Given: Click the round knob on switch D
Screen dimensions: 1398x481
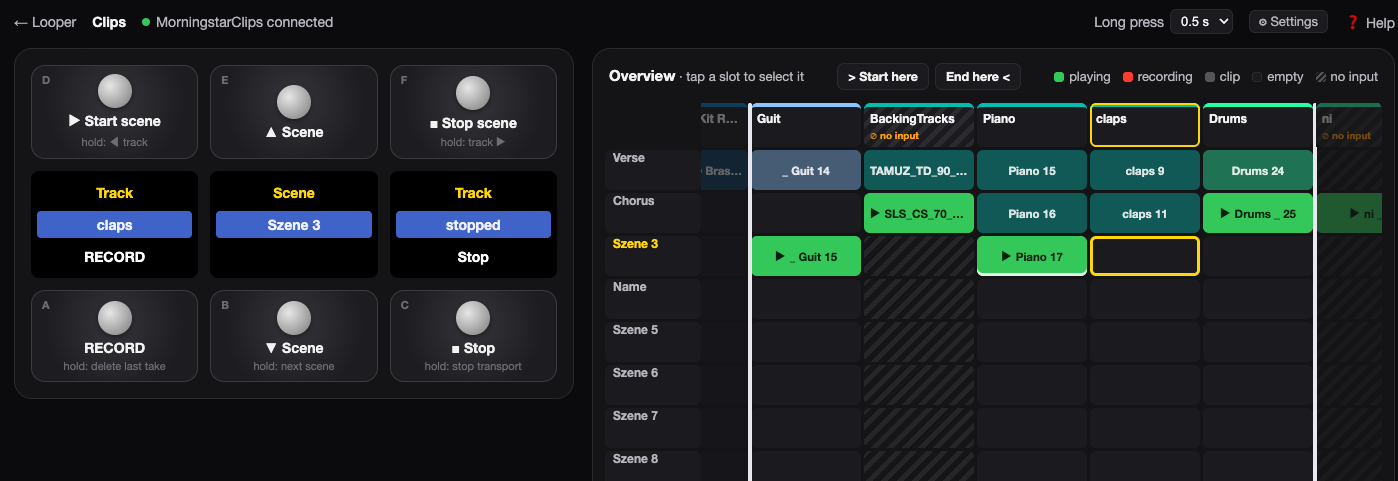Looking at the screenshot, I should point(115,91).
